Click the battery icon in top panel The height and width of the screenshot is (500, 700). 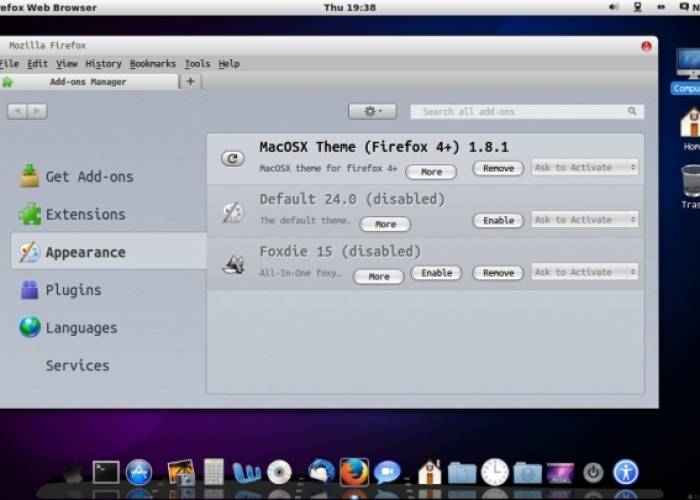(x=661, y=7)
